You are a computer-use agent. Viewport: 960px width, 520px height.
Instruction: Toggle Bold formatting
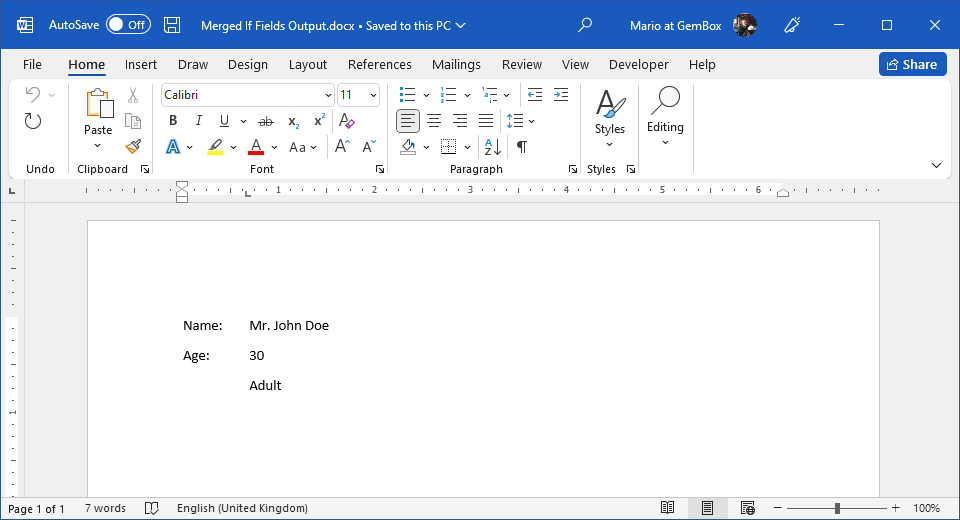coord(173,121)
